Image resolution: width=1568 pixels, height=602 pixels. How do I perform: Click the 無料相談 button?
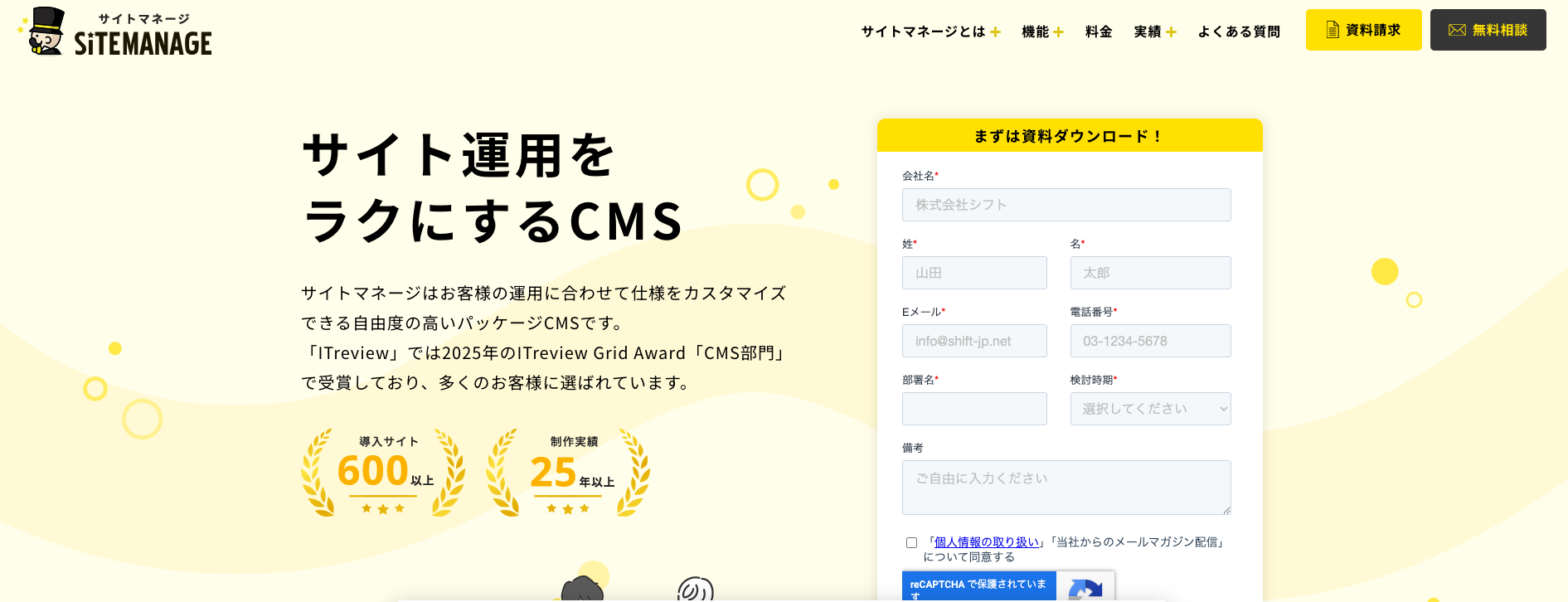[1488, 30]
